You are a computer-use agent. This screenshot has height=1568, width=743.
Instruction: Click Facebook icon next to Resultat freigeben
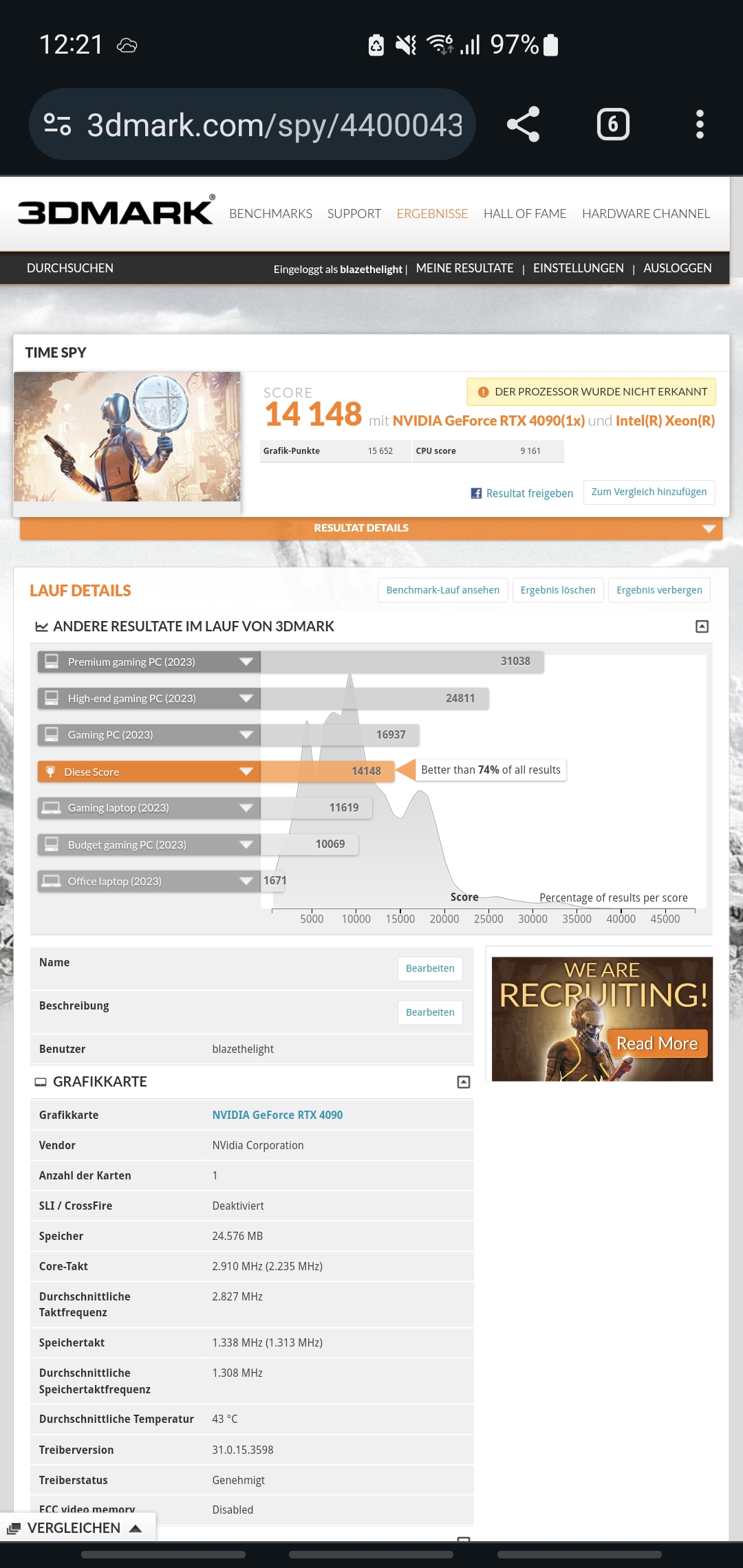coord(476,493)
